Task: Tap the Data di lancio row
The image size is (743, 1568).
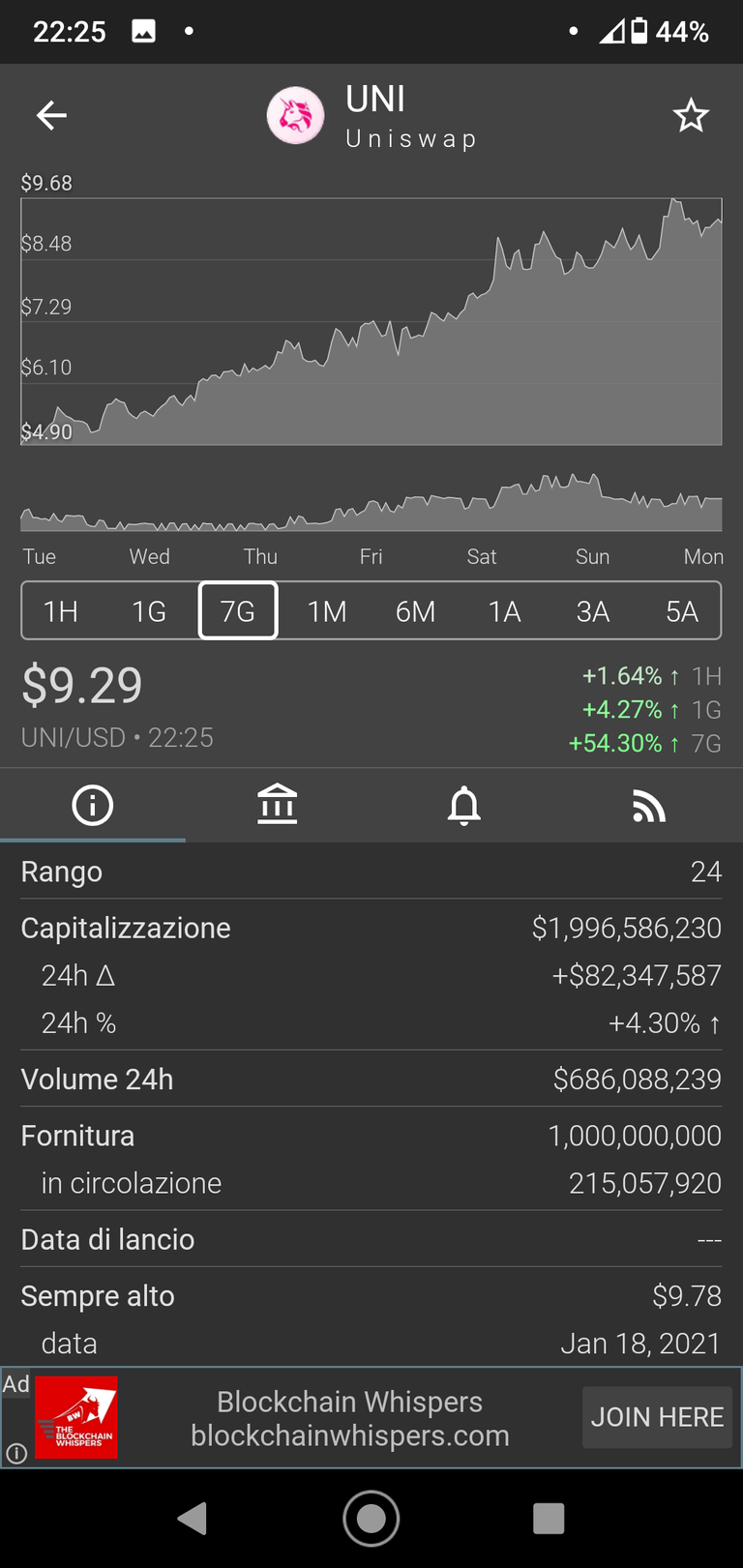Action: coord(371,1239)
